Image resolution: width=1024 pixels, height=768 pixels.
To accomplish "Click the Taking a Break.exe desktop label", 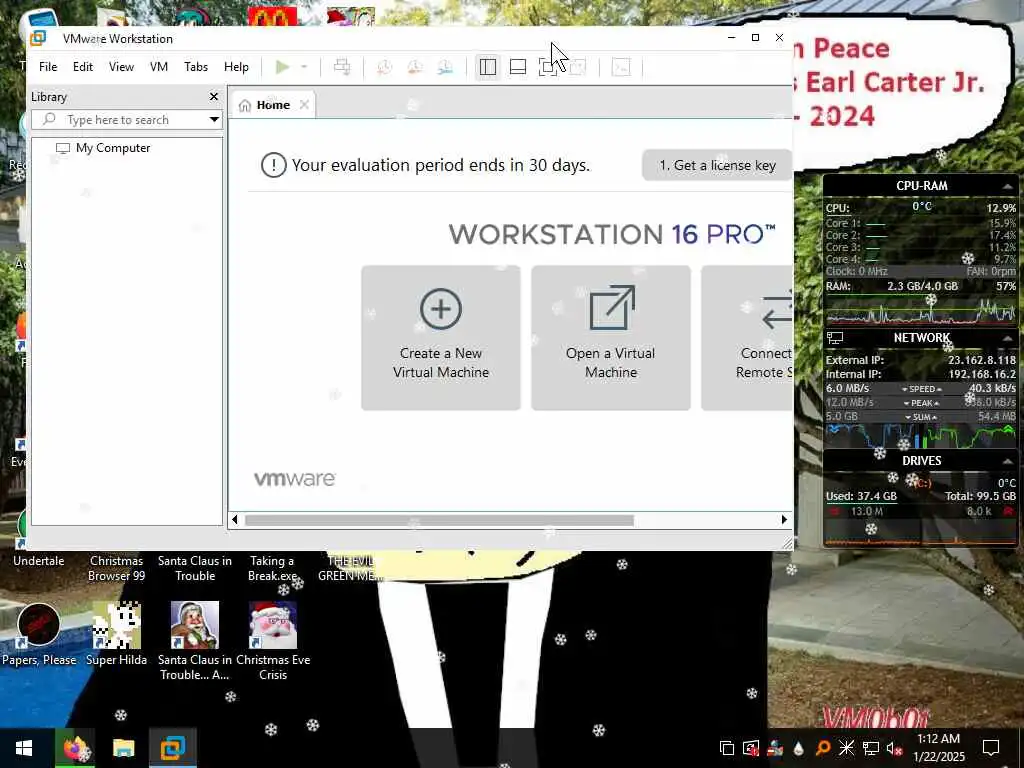I will point(272,568).
